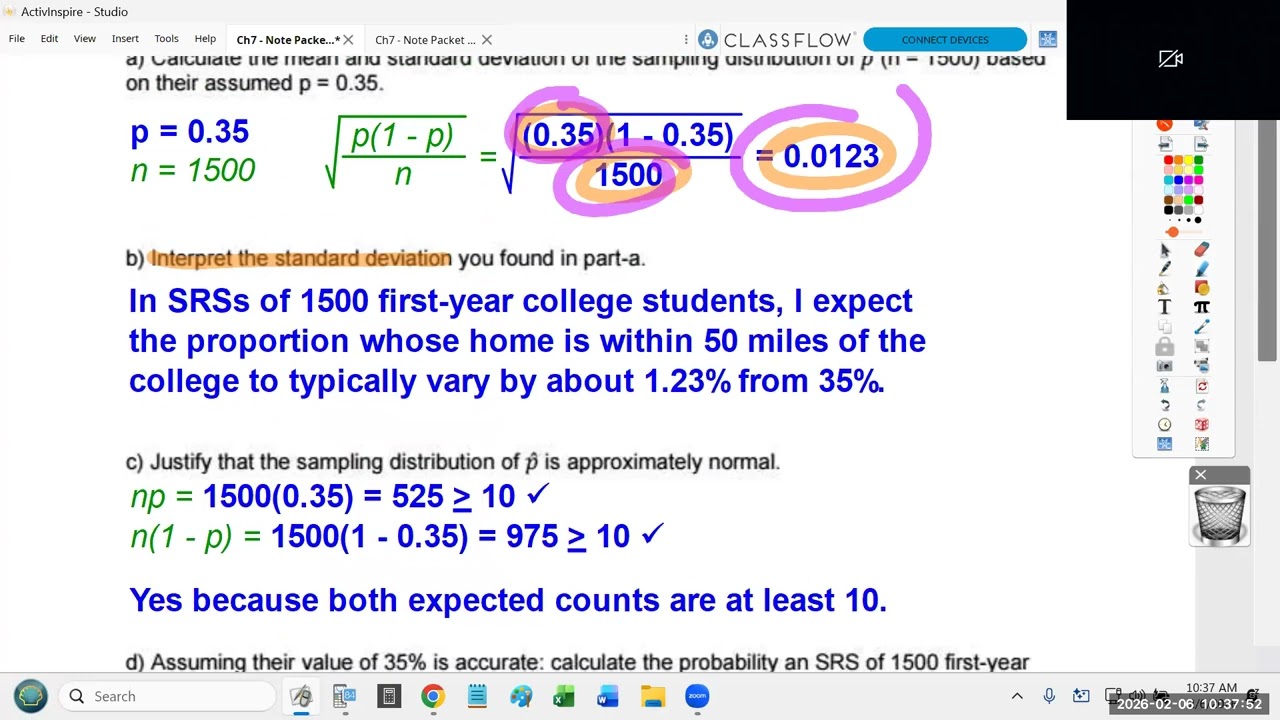Pick the brown color swatch
1280x720 pixels.
(x=1168, y=200)
